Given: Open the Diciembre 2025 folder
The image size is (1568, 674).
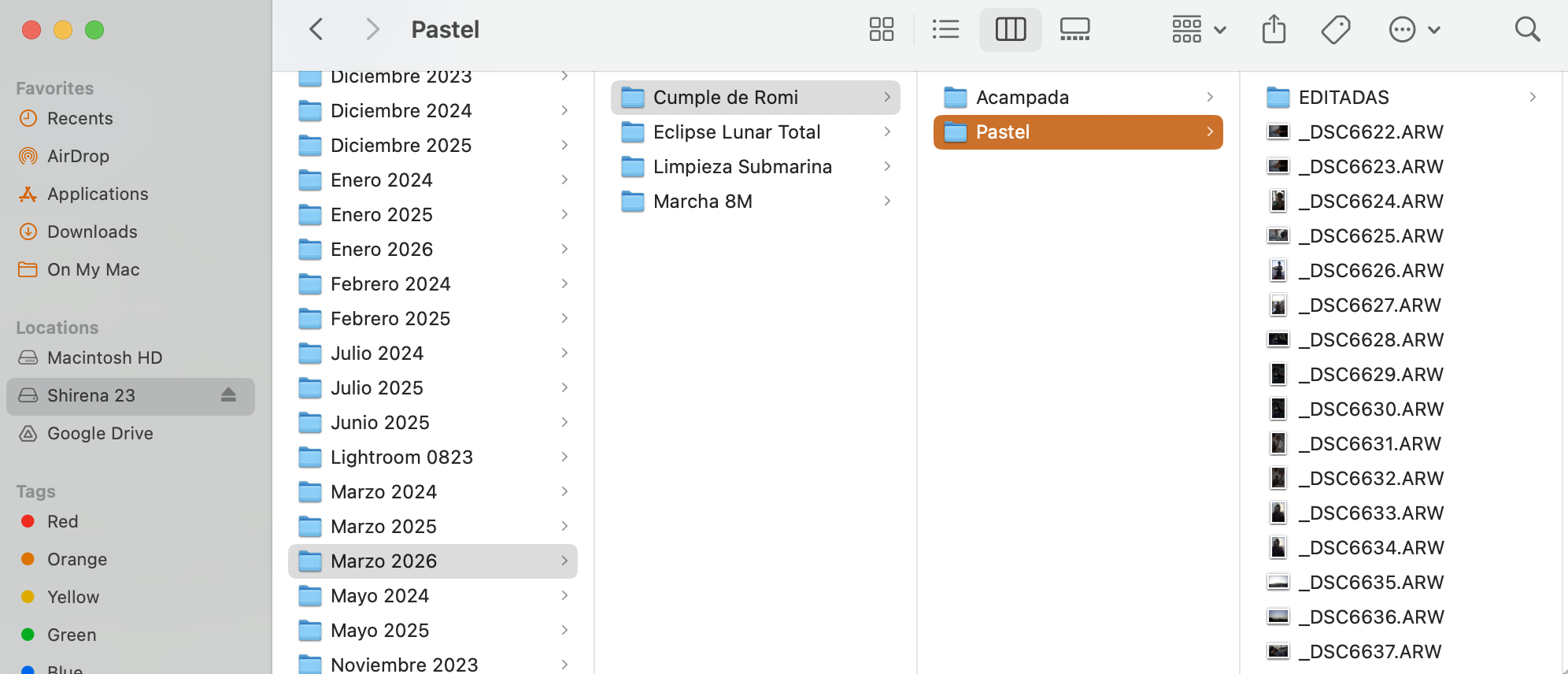Looking at the screenshot, I should point(433,146).
